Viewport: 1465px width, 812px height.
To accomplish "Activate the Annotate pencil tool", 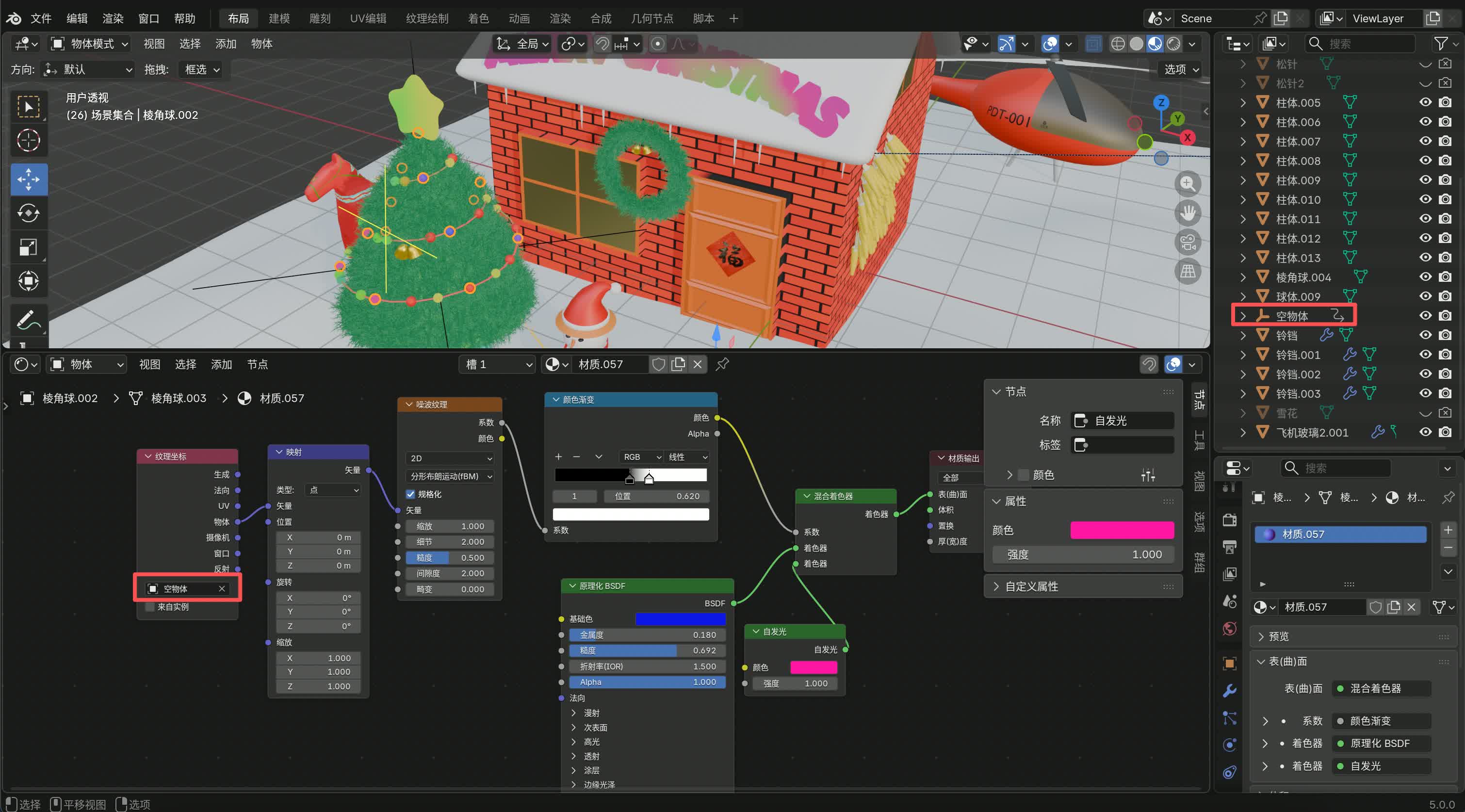I will coord(29,320).
